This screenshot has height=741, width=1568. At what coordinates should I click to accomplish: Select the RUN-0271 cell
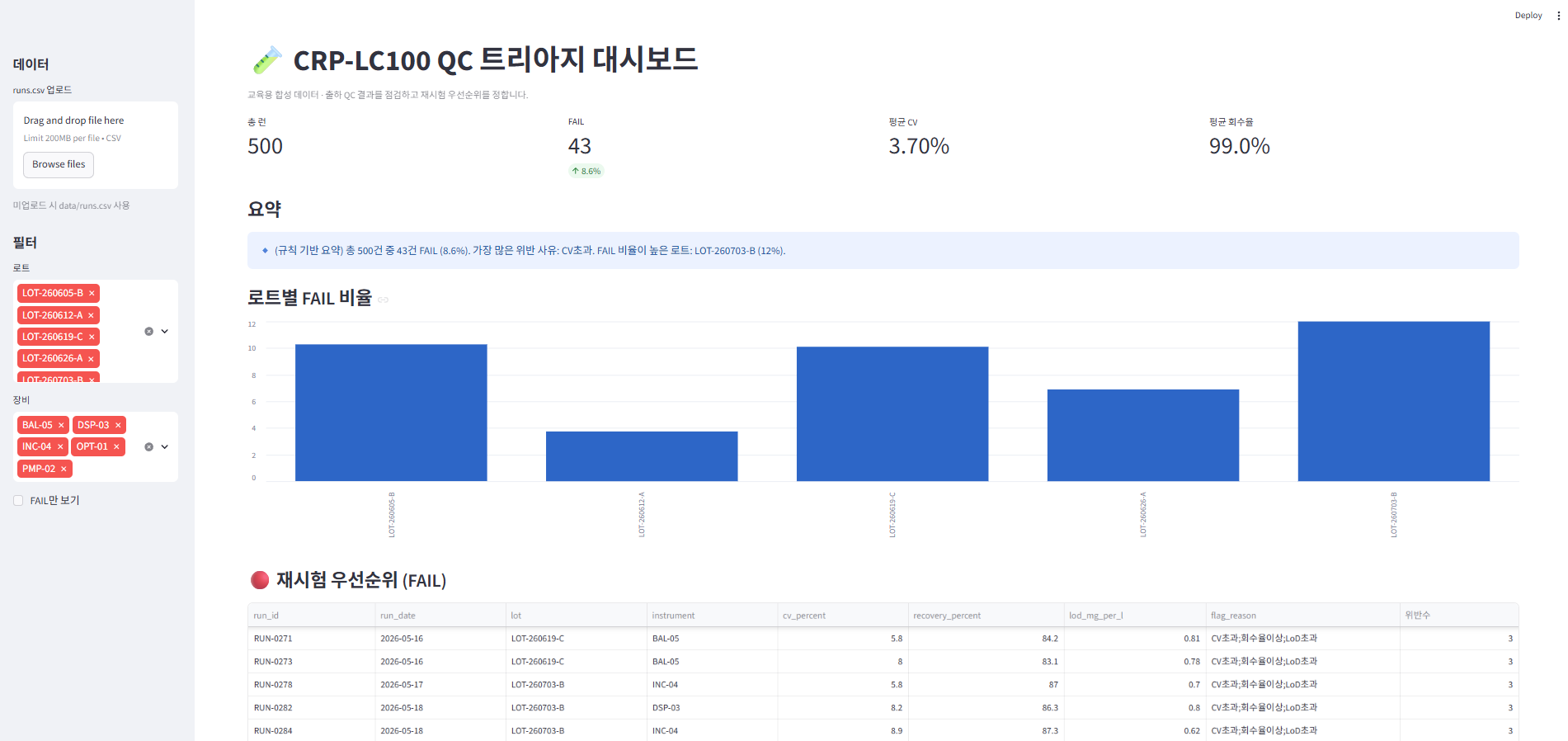tap(311, 639)
